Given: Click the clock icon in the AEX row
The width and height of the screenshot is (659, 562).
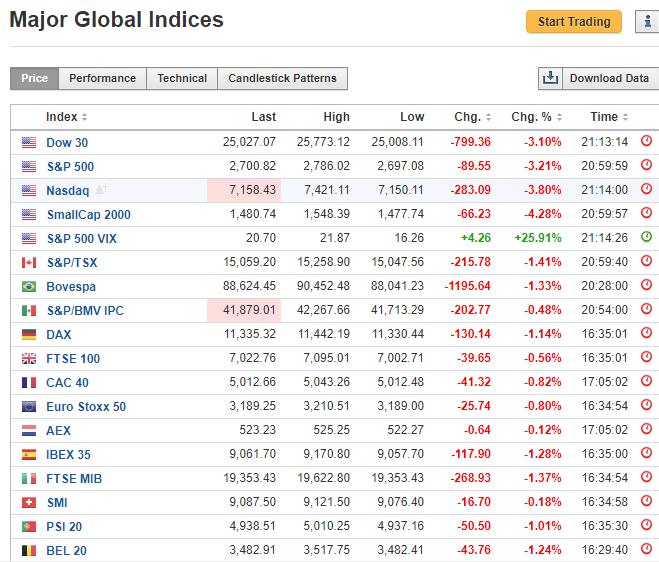Looking at the screenshot, I should (x=646, y=428).
